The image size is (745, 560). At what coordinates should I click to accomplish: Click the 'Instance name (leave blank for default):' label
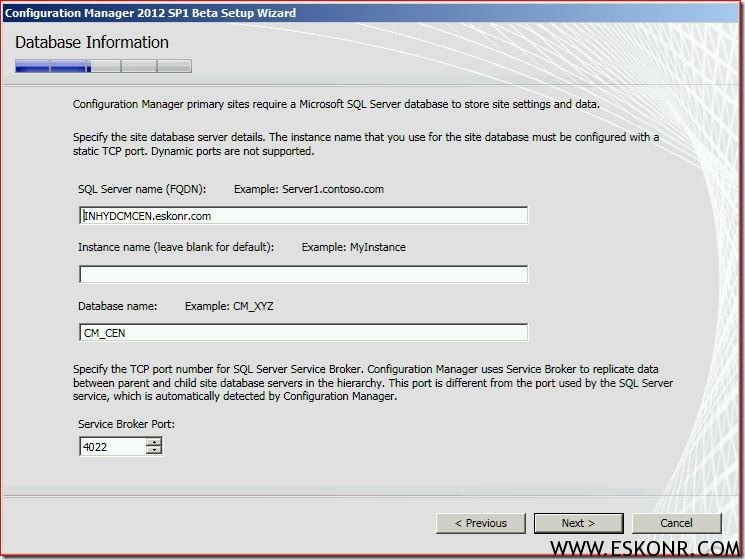176,247
